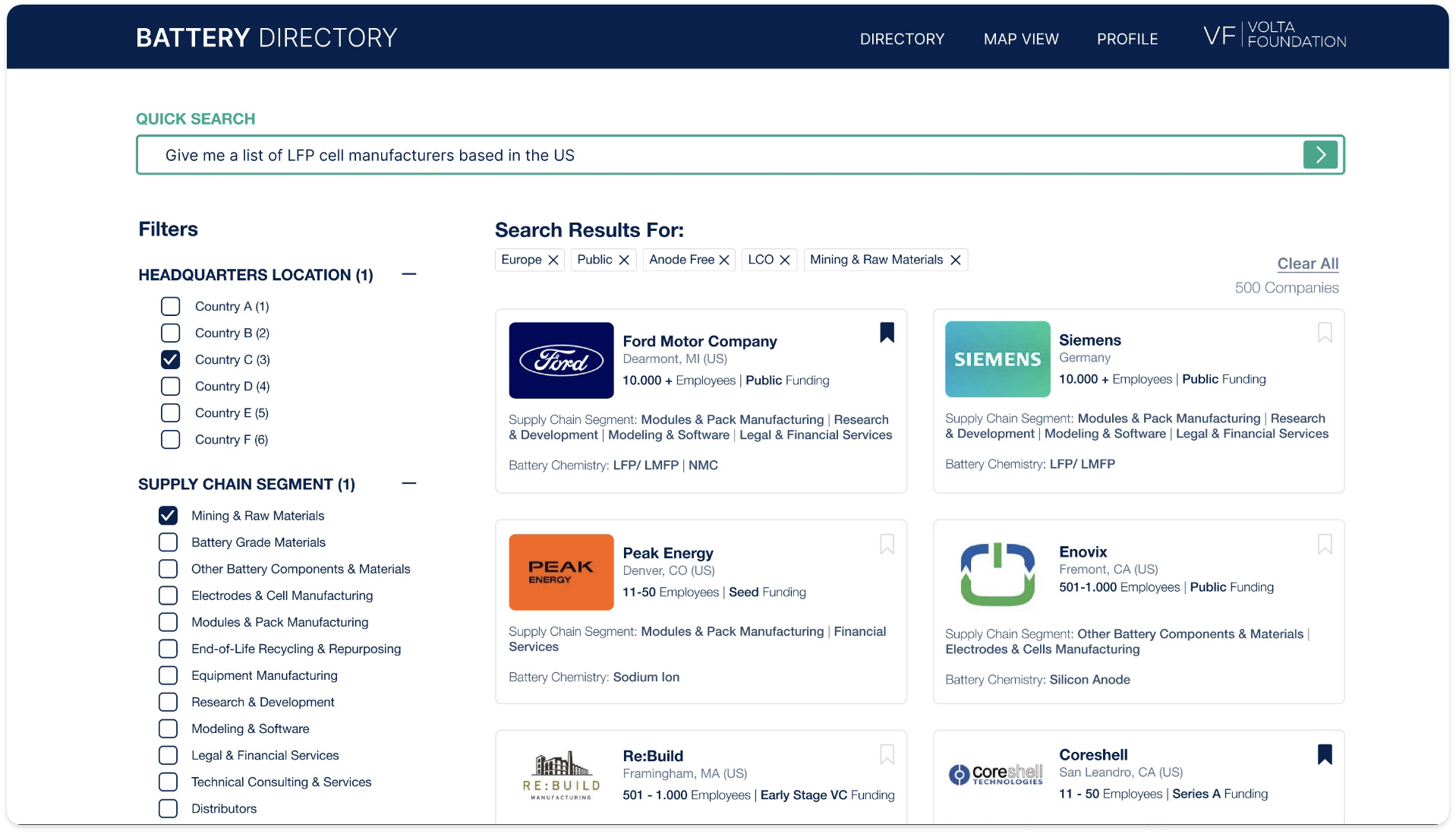This screenshot has width=1456, height=834.
Task: Select the '500 Companies' result count
Action: [x=1286, y=288]
